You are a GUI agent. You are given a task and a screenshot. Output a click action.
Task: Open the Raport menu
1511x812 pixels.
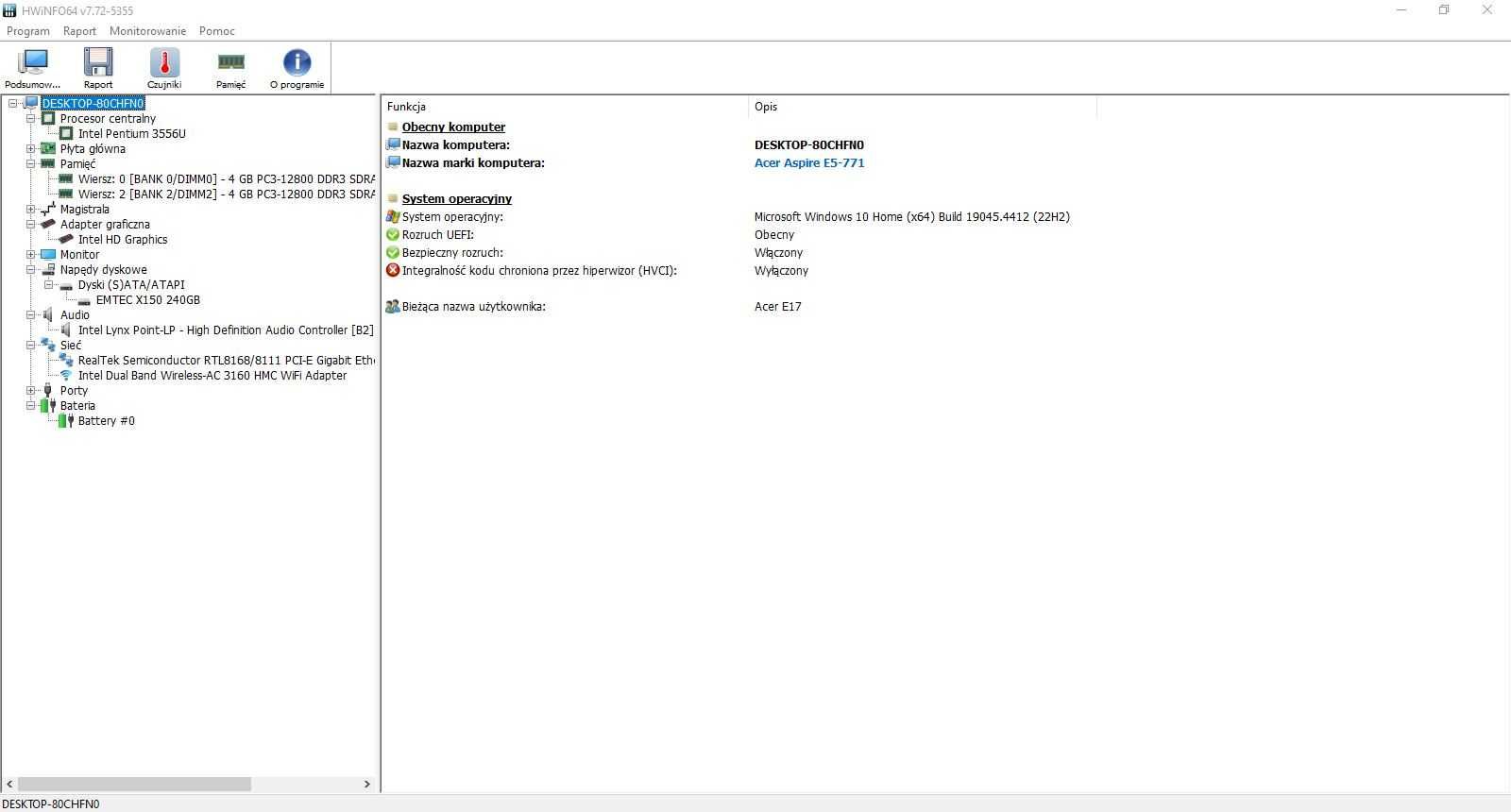pos(79,31)
